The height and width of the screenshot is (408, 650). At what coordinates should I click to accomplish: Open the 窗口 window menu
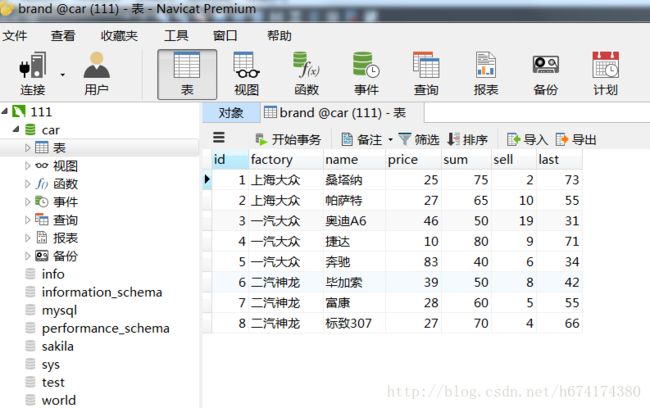225,36
